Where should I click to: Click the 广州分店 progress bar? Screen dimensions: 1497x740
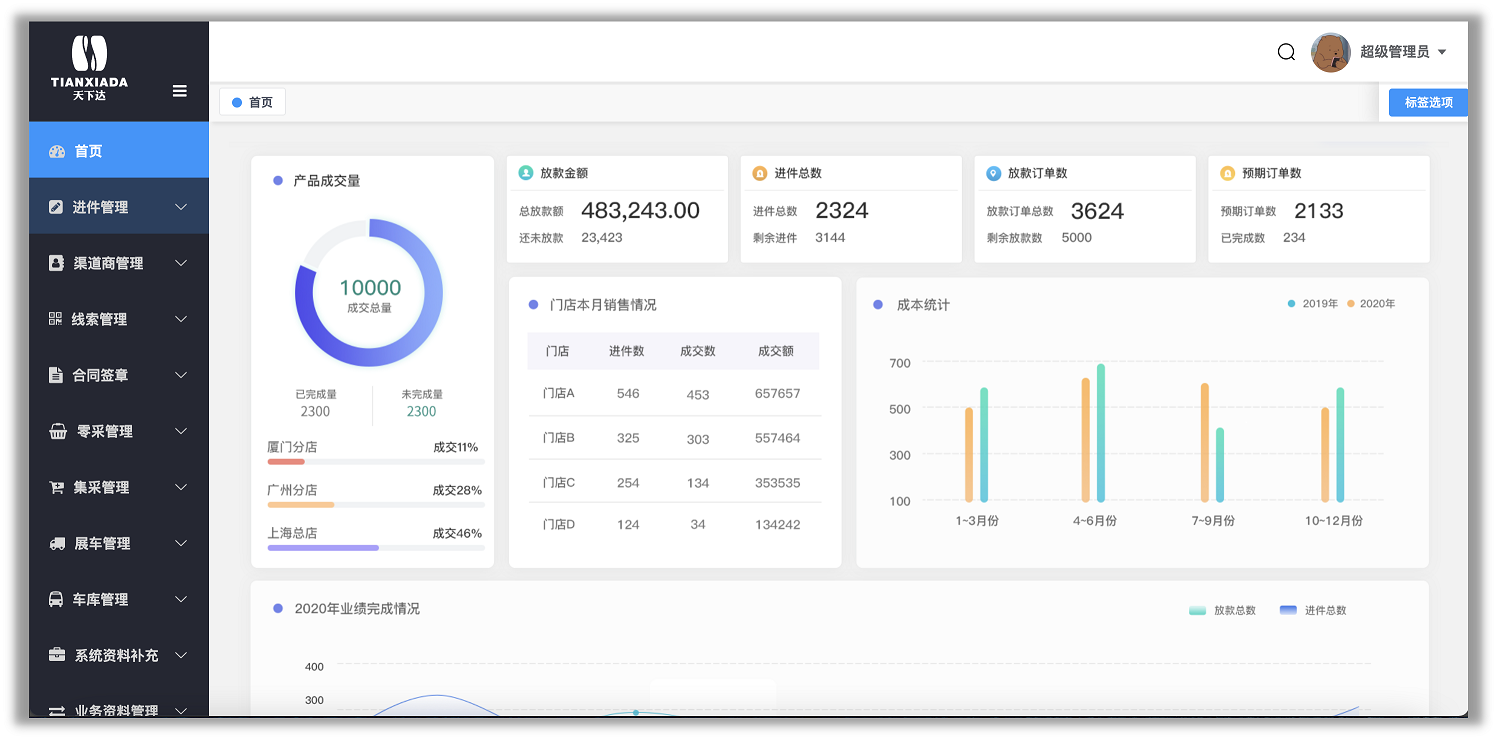(x=376, y=505)
